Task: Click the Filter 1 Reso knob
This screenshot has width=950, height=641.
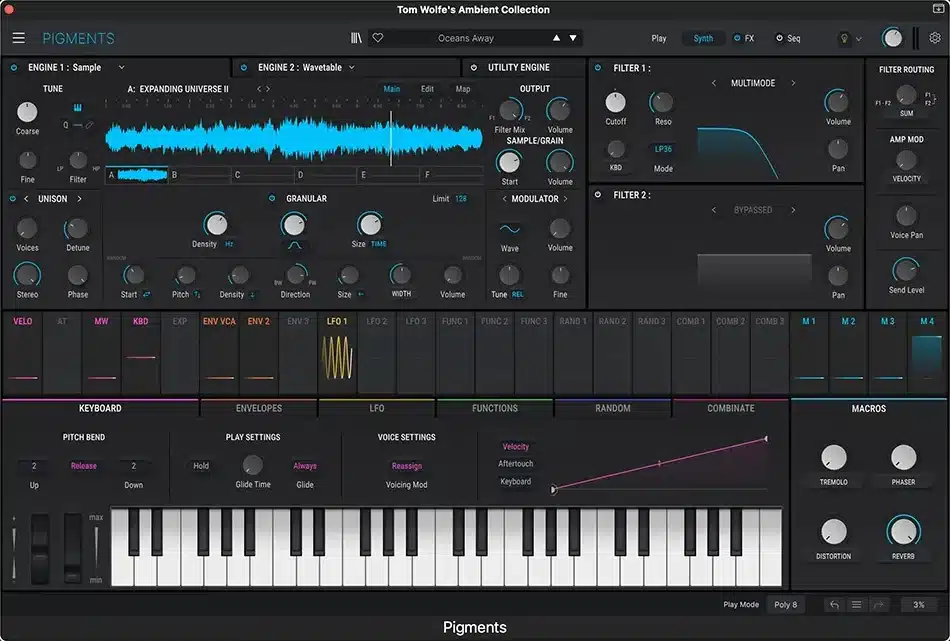Action: click(662, 102)
